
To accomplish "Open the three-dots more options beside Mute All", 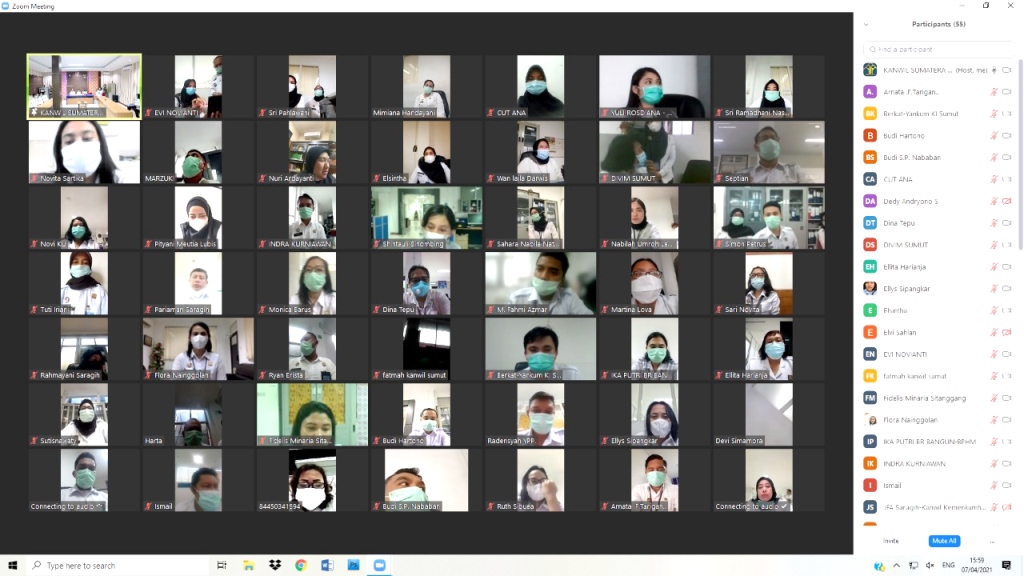I will [x=991, y=541].
